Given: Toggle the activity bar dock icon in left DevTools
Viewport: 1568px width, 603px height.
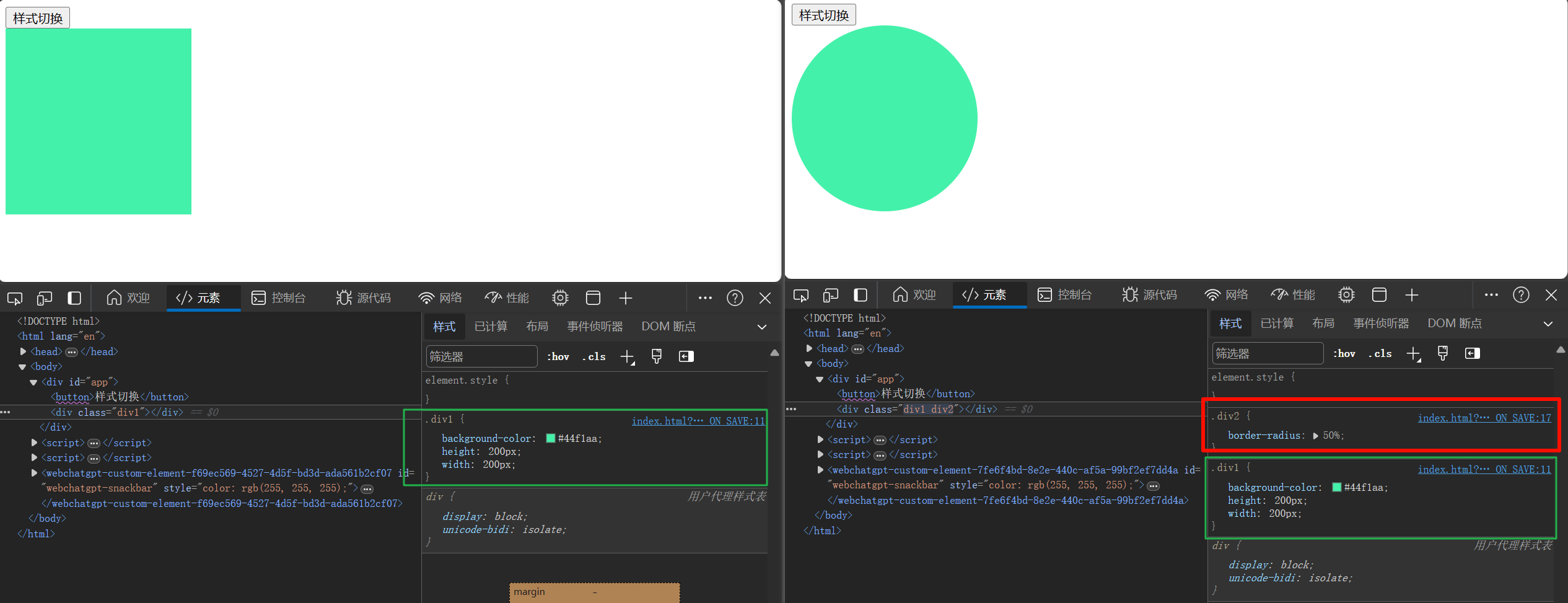Looking at the screenshot, I should (74, 298).
